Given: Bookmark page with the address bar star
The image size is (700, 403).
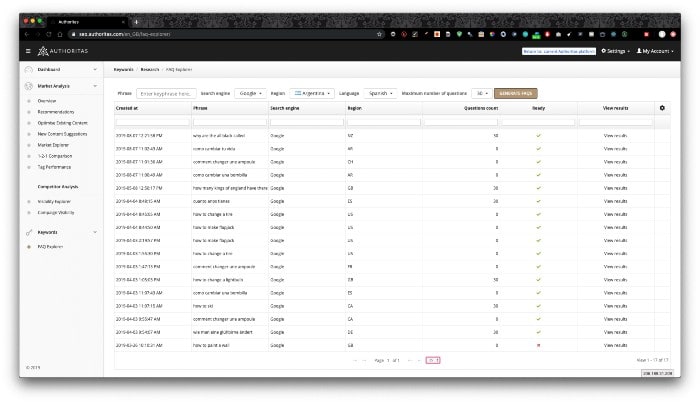Looking at the screenshot, I should [x=379, y=34].
